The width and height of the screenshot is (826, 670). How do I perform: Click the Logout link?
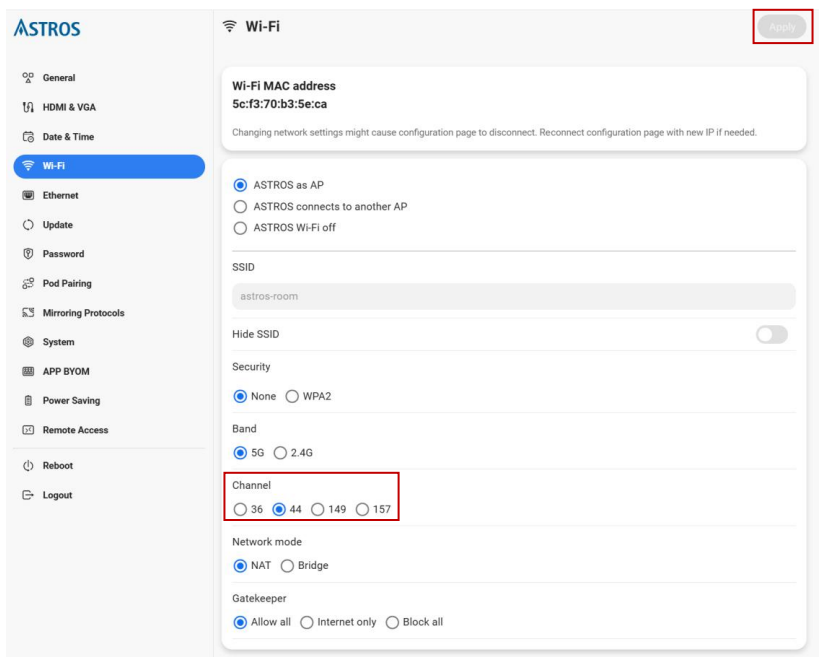(x=109, y=495)
